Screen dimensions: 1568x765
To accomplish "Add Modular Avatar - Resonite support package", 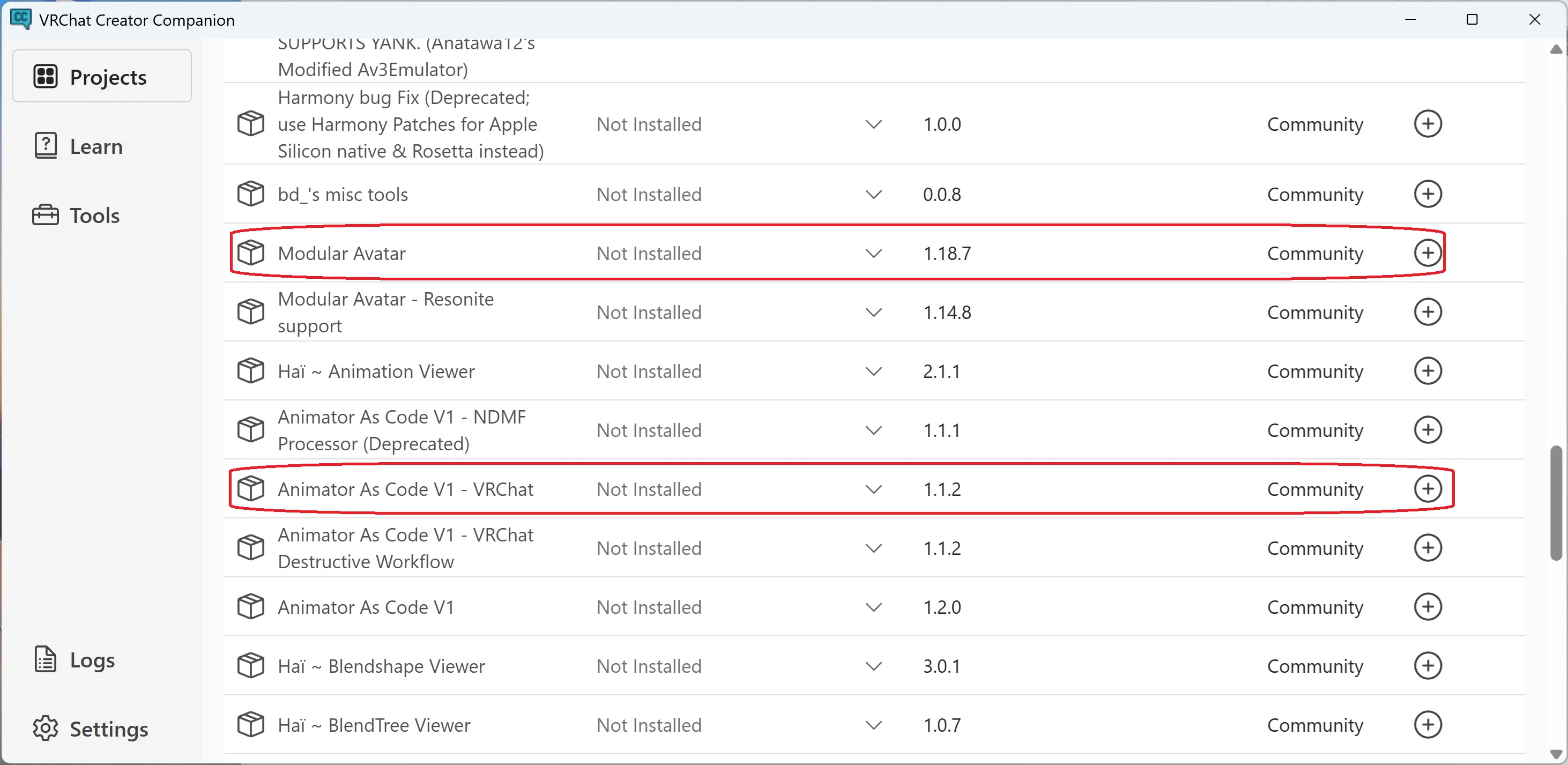I will pos(1428,311).
